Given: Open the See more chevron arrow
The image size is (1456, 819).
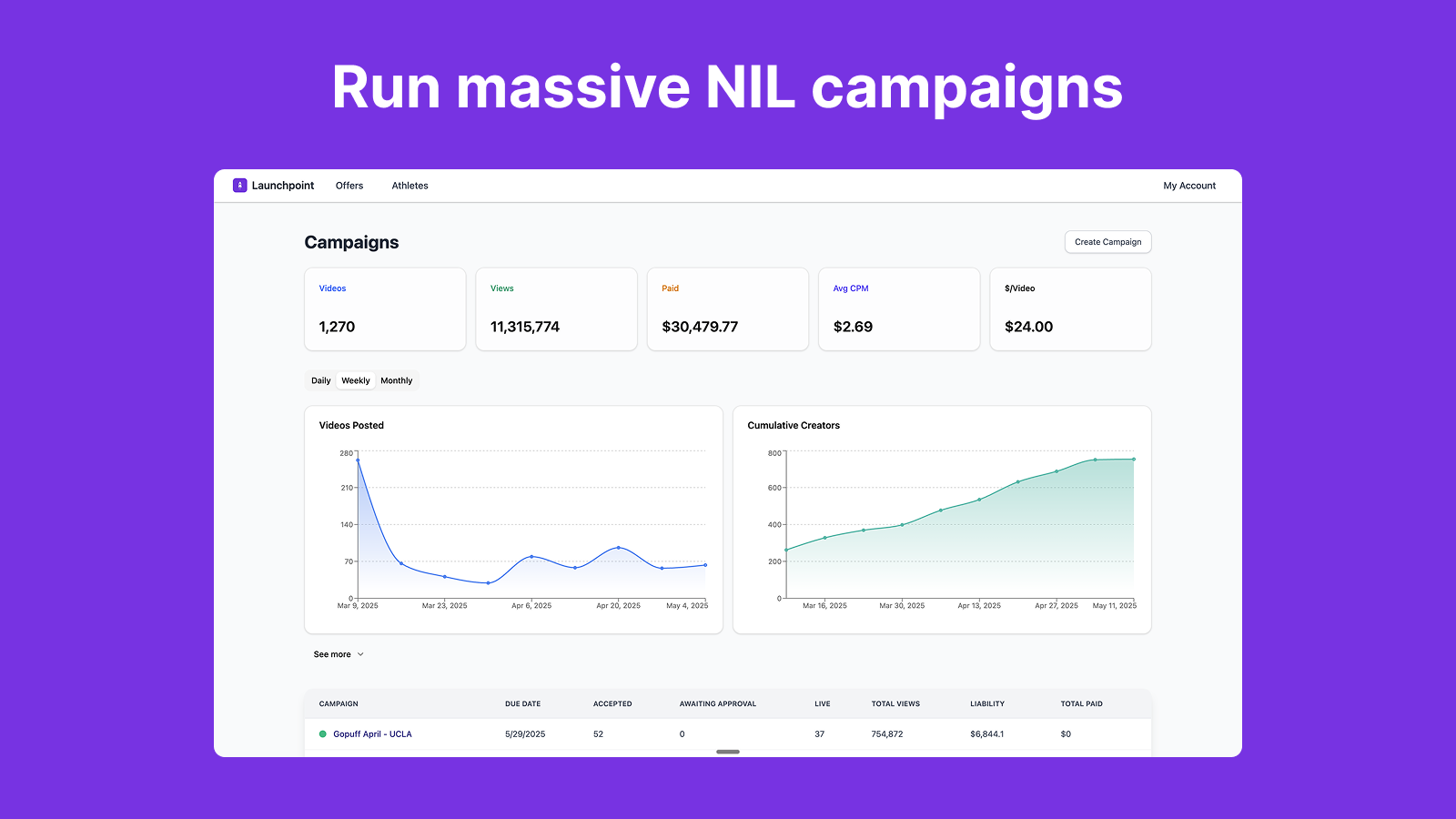Looking at the screenshot, I should point(360,653).
